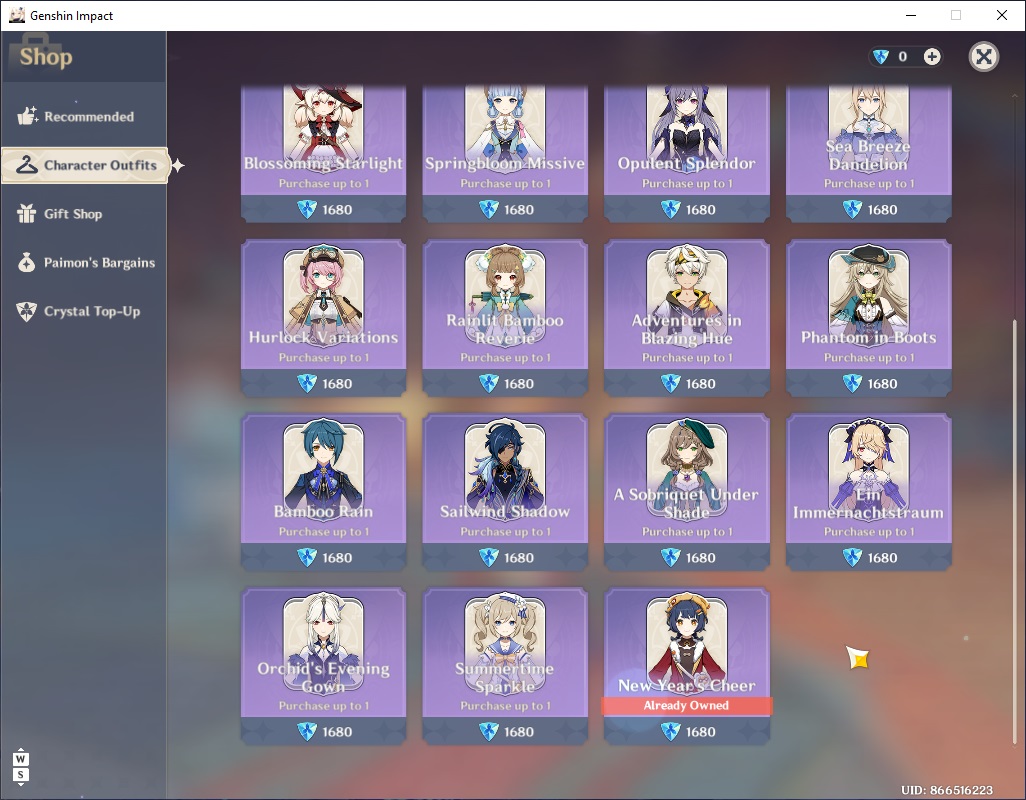Click the outfit list vertical scrollbar
This screenshot has width=1026, height=800.
1015,419
